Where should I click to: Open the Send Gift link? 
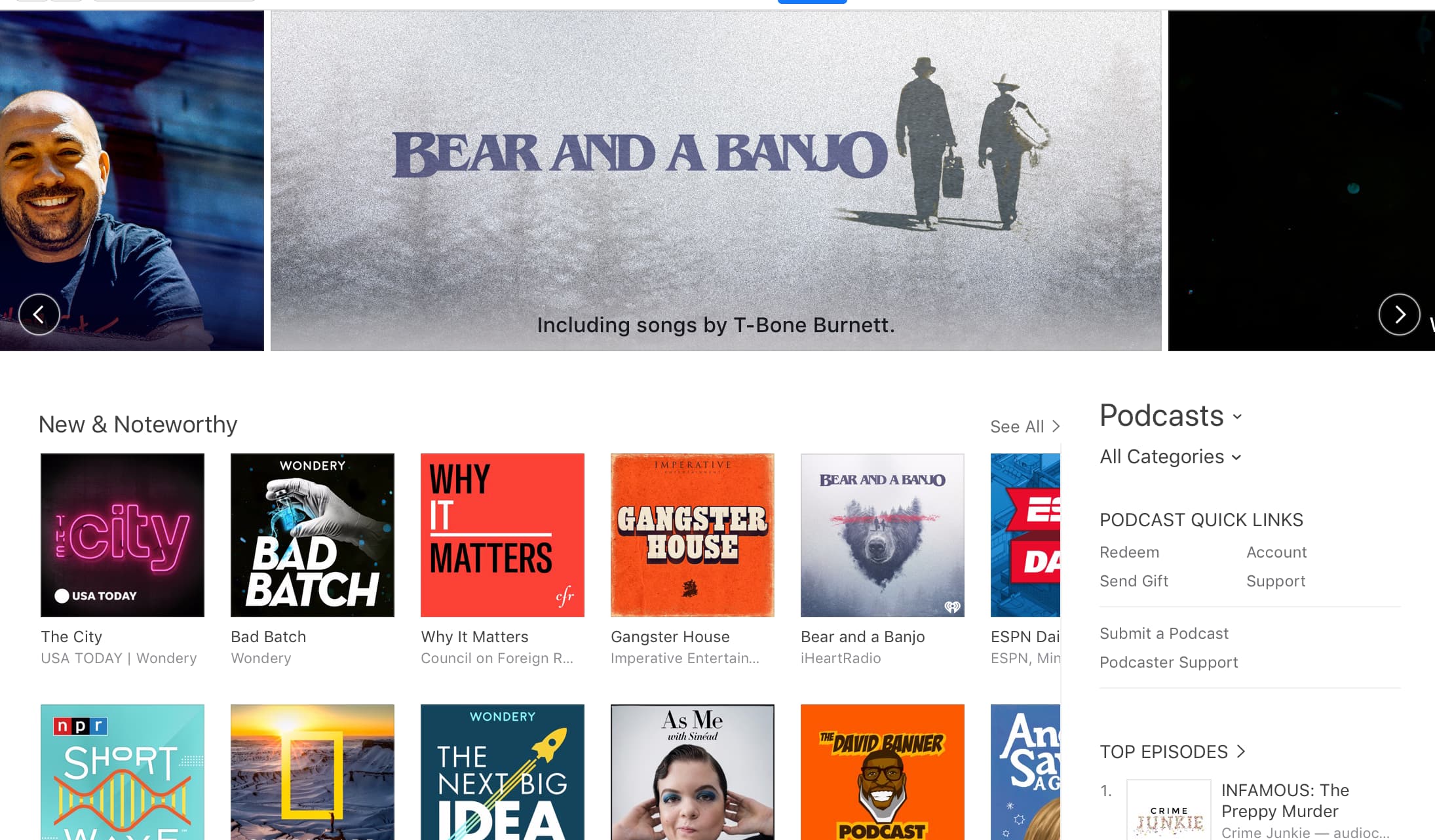1134,581
